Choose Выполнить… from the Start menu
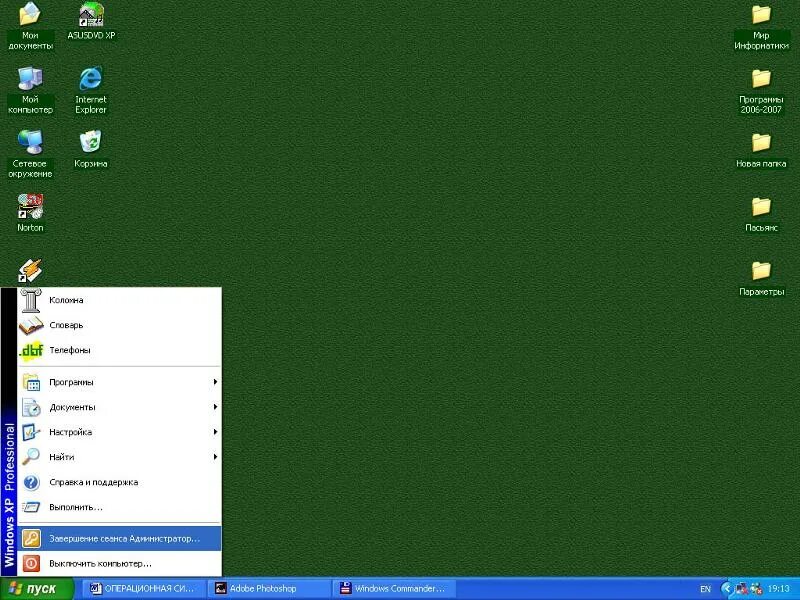The width and height of the screenshot is (800, 600). [x=119, y=507]
